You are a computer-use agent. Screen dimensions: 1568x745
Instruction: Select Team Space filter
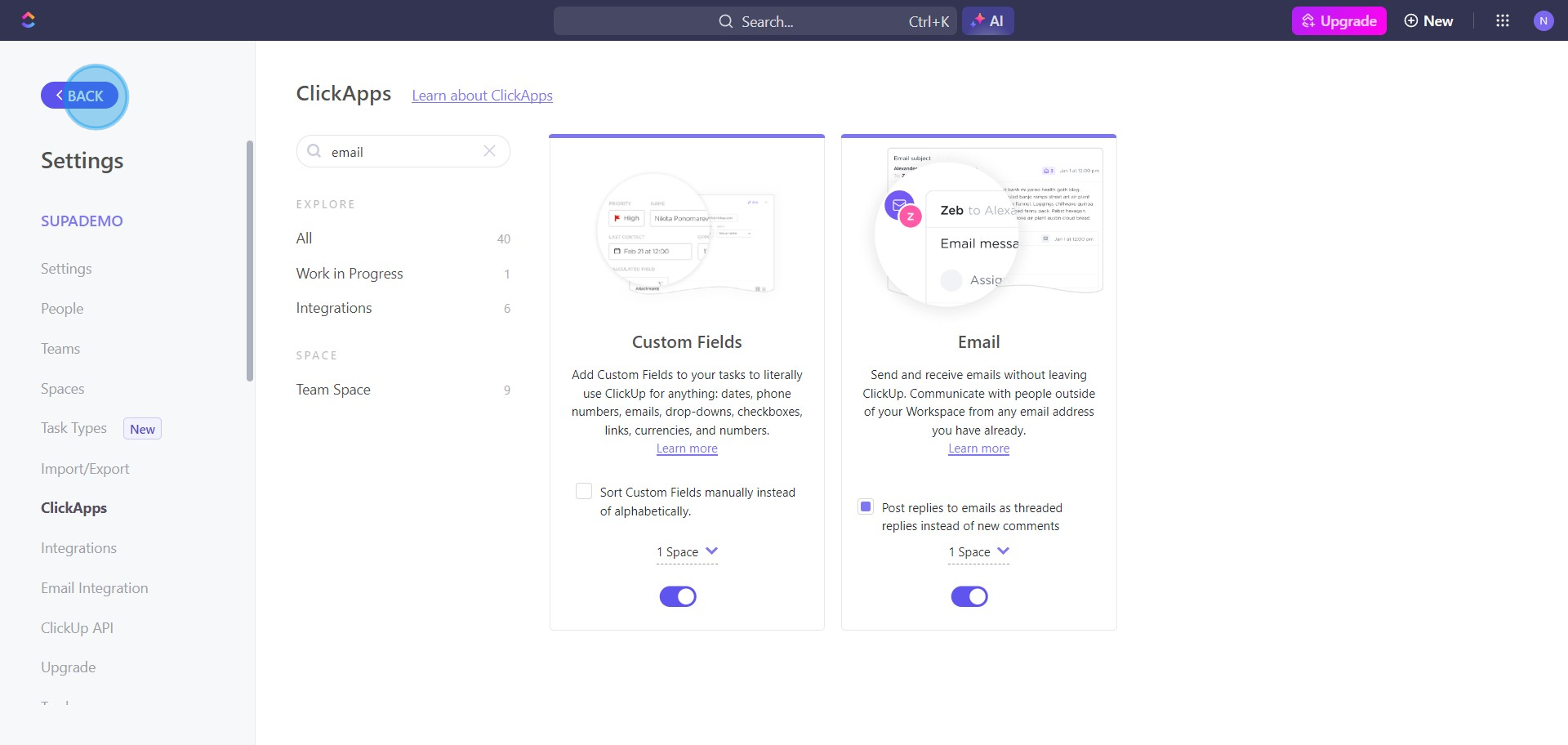pyautogui.click(x=403, y=390)
